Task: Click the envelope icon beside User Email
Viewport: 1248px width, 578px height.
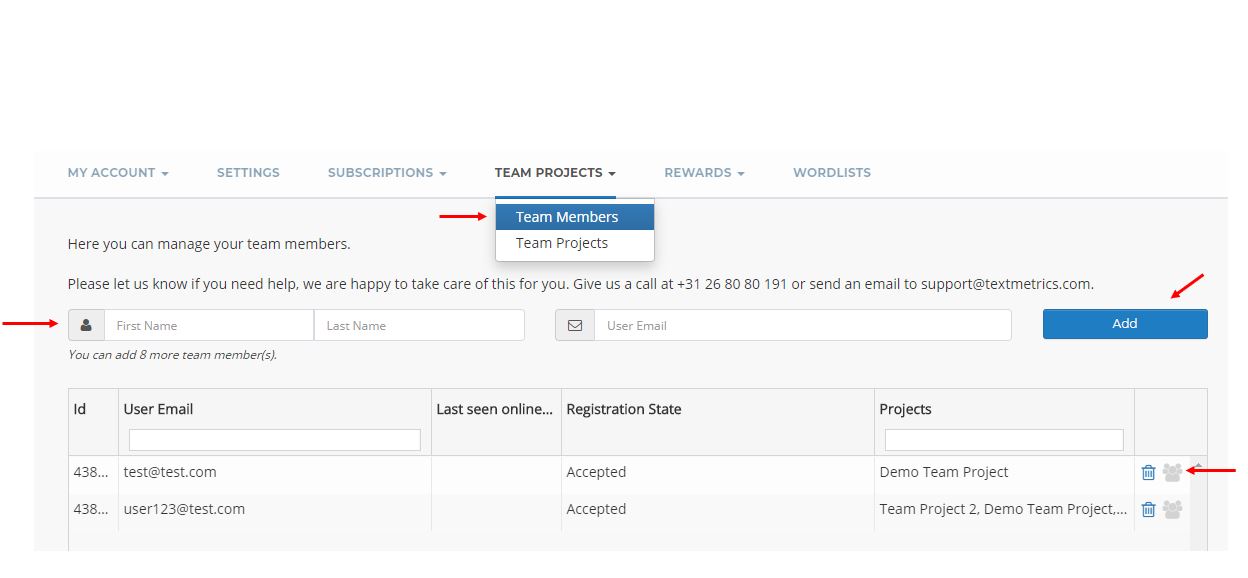Action: click(x=575, y=325)
